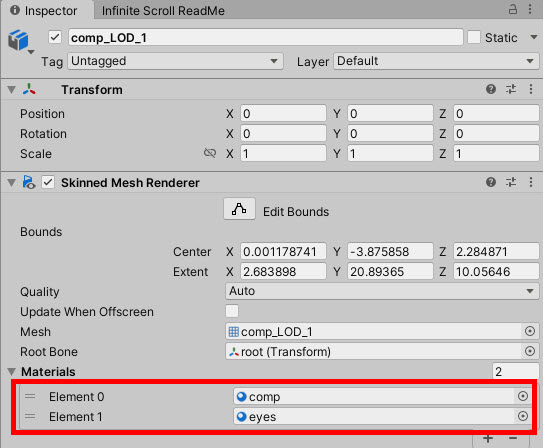This screenshot has width=543, height=448.
Task: Click the Position label
Action: click(42, 114)
